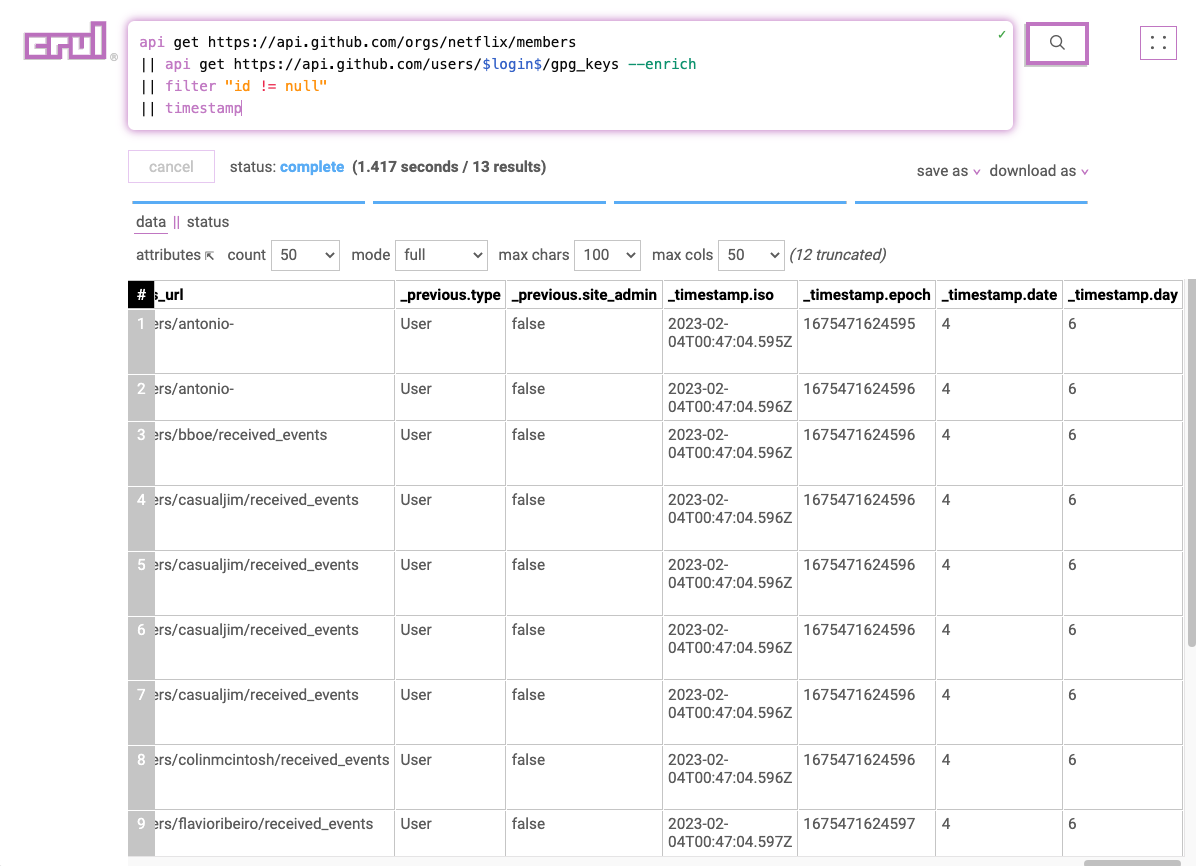
Task: Click the green checkmark in the query editor
Action: click(1001, 34)
